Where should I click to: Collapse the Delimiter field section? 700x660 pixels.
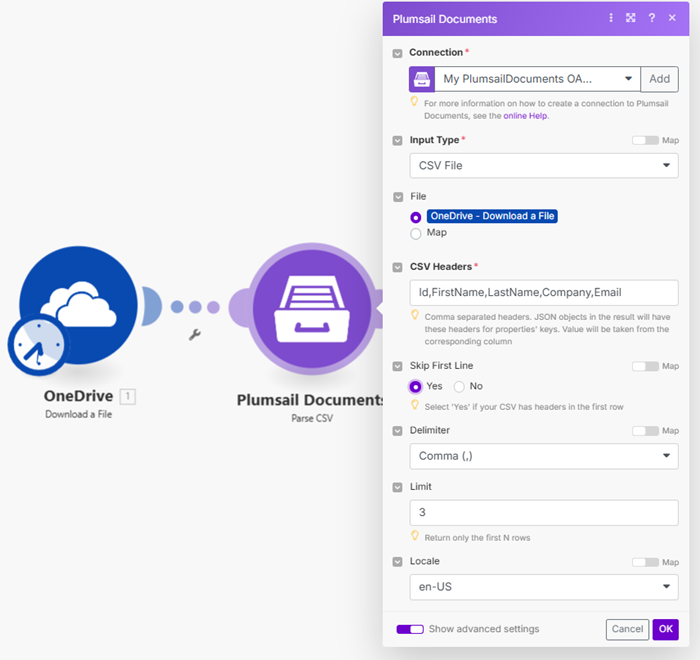(397, 431)
